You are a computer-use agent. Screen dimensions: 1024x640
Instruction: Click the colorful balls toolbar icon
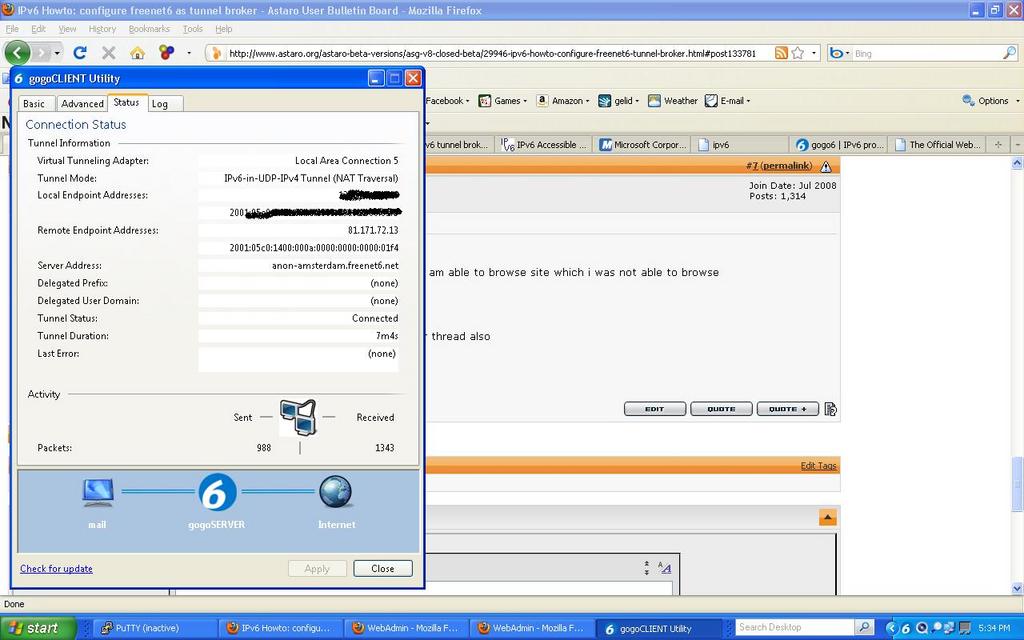[167, 53]
